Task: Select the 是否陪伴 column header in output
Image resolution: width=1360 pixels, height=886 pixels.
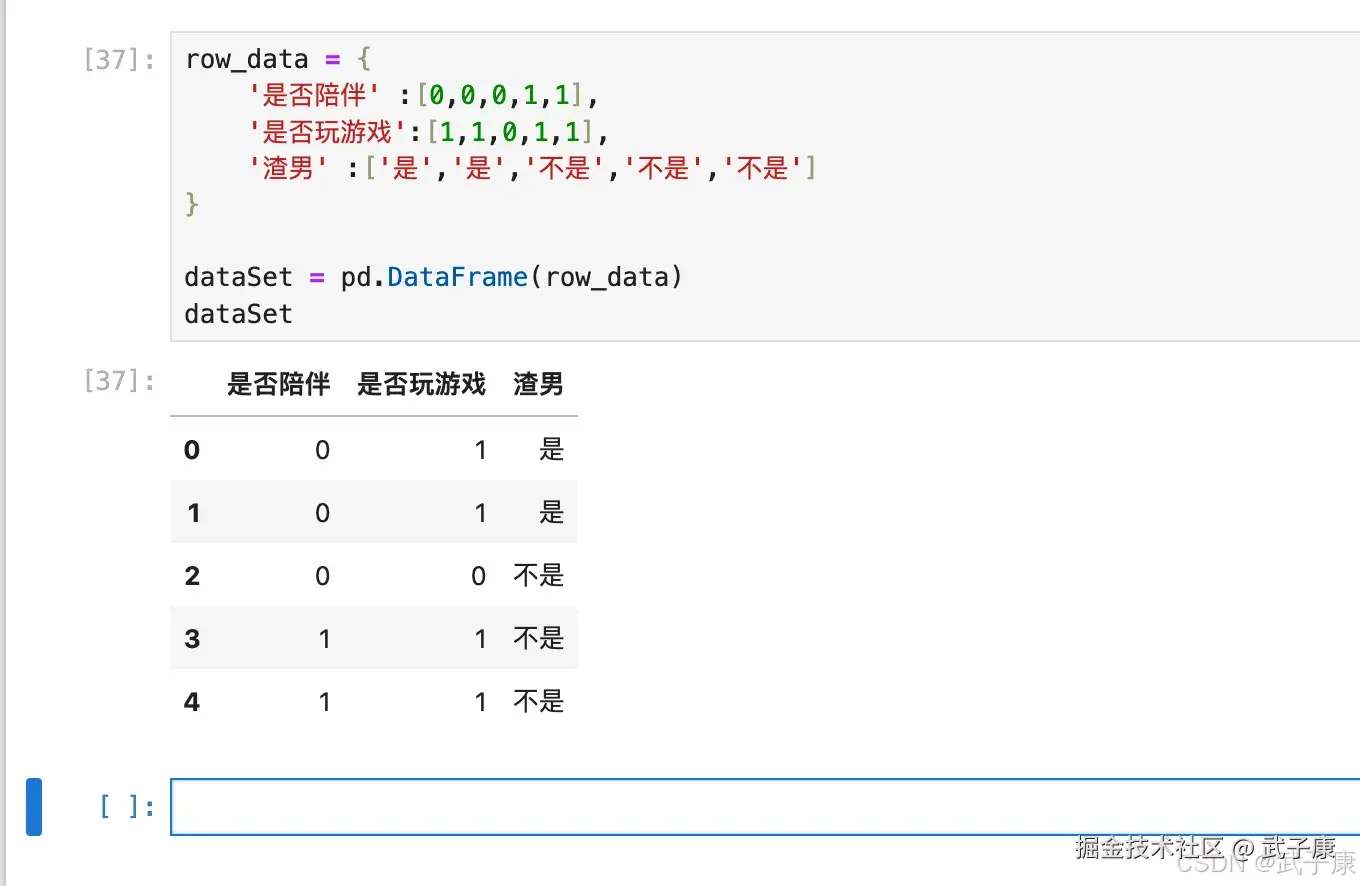Action: (278, 385)
